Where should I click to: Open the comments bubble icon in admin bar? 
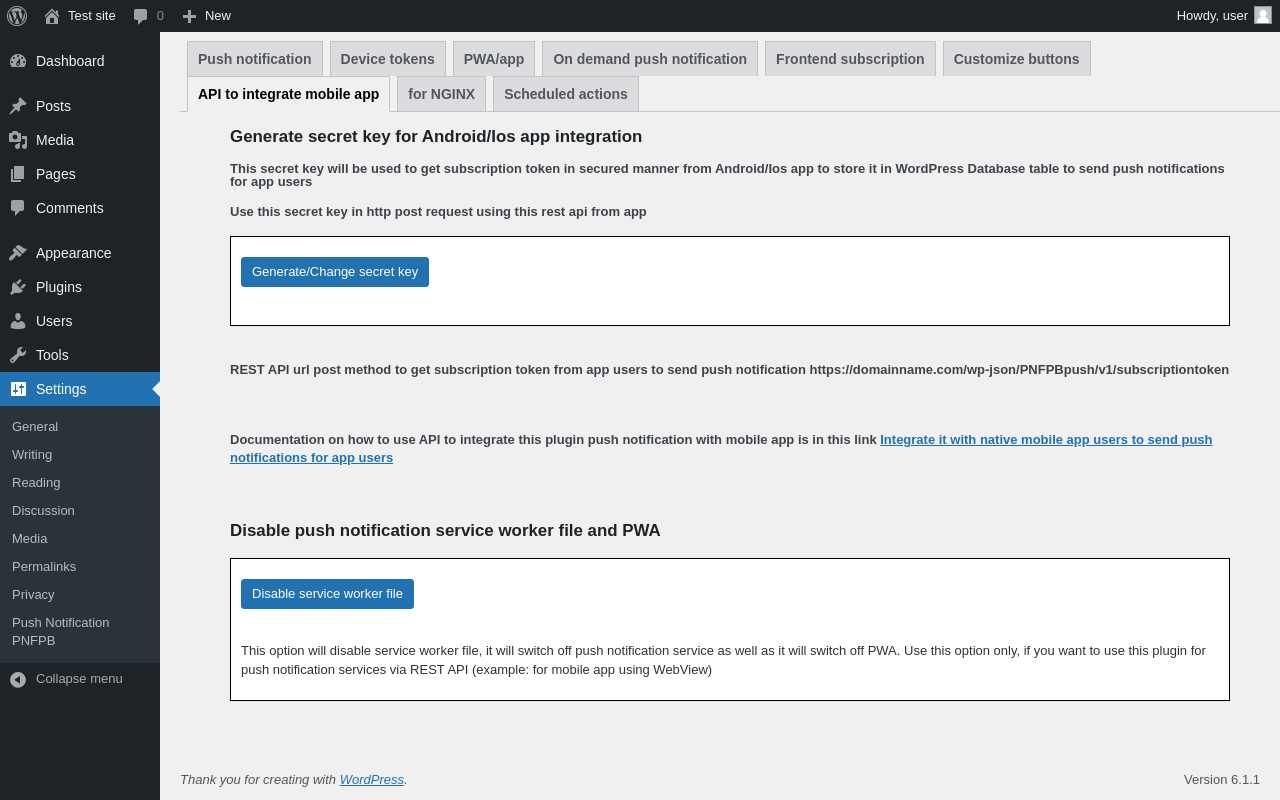pyautogui.click(x=141, y=16)
